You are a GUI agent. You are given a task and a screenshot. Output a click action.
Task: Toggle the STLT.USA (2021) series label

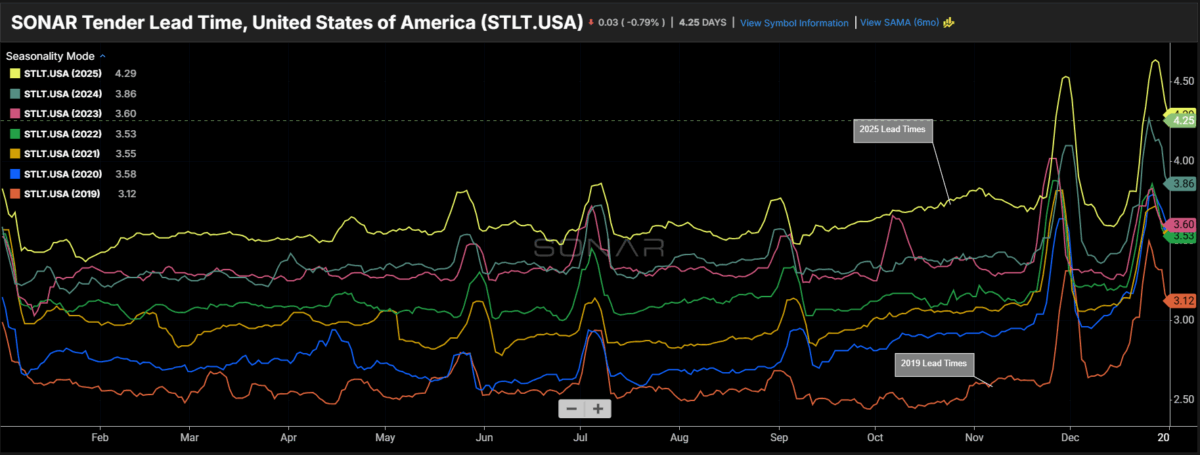point(64,154)
